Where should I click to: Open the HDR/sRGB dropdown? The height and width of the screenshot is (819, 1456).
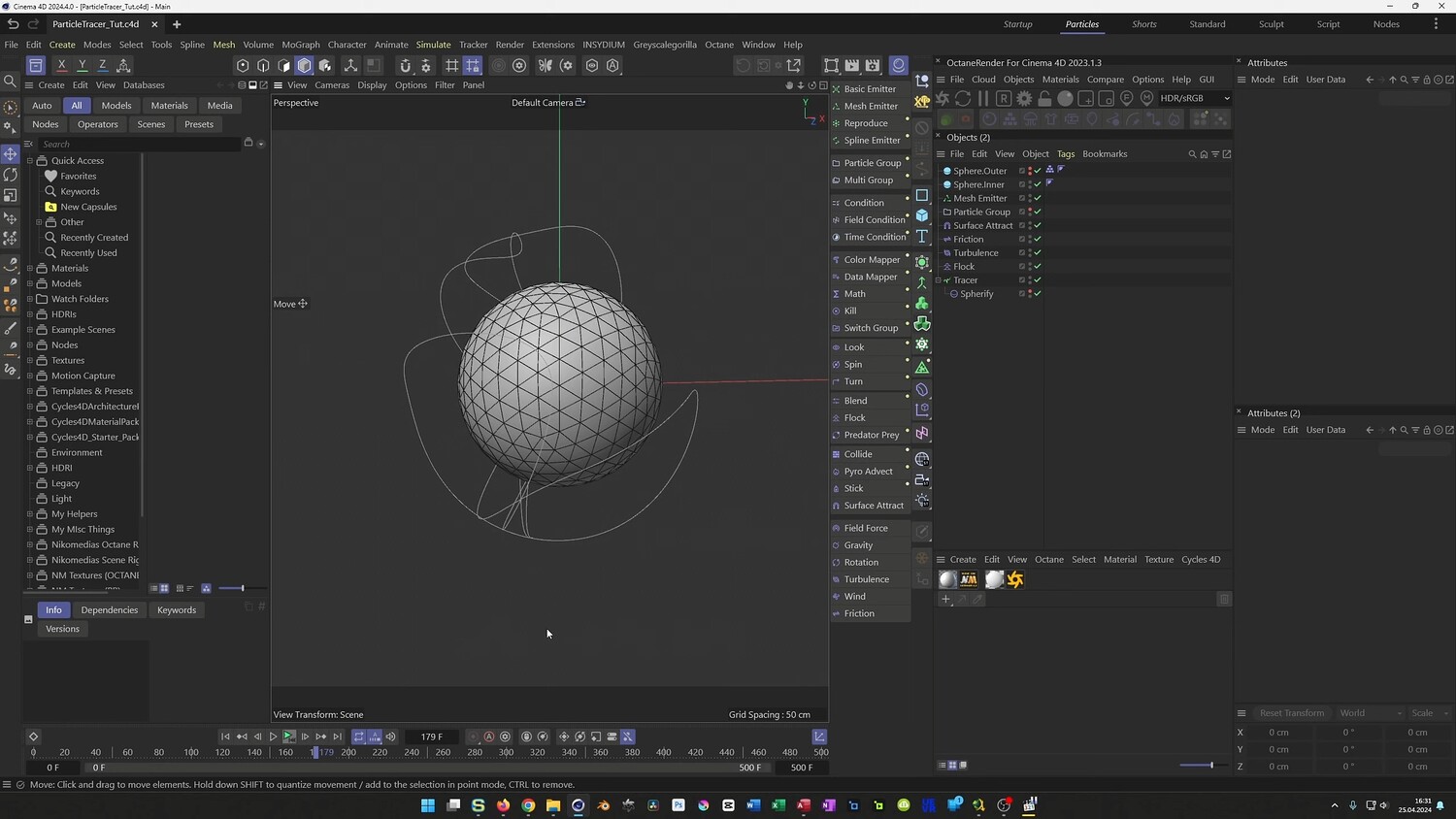[x=1195, y=98]
